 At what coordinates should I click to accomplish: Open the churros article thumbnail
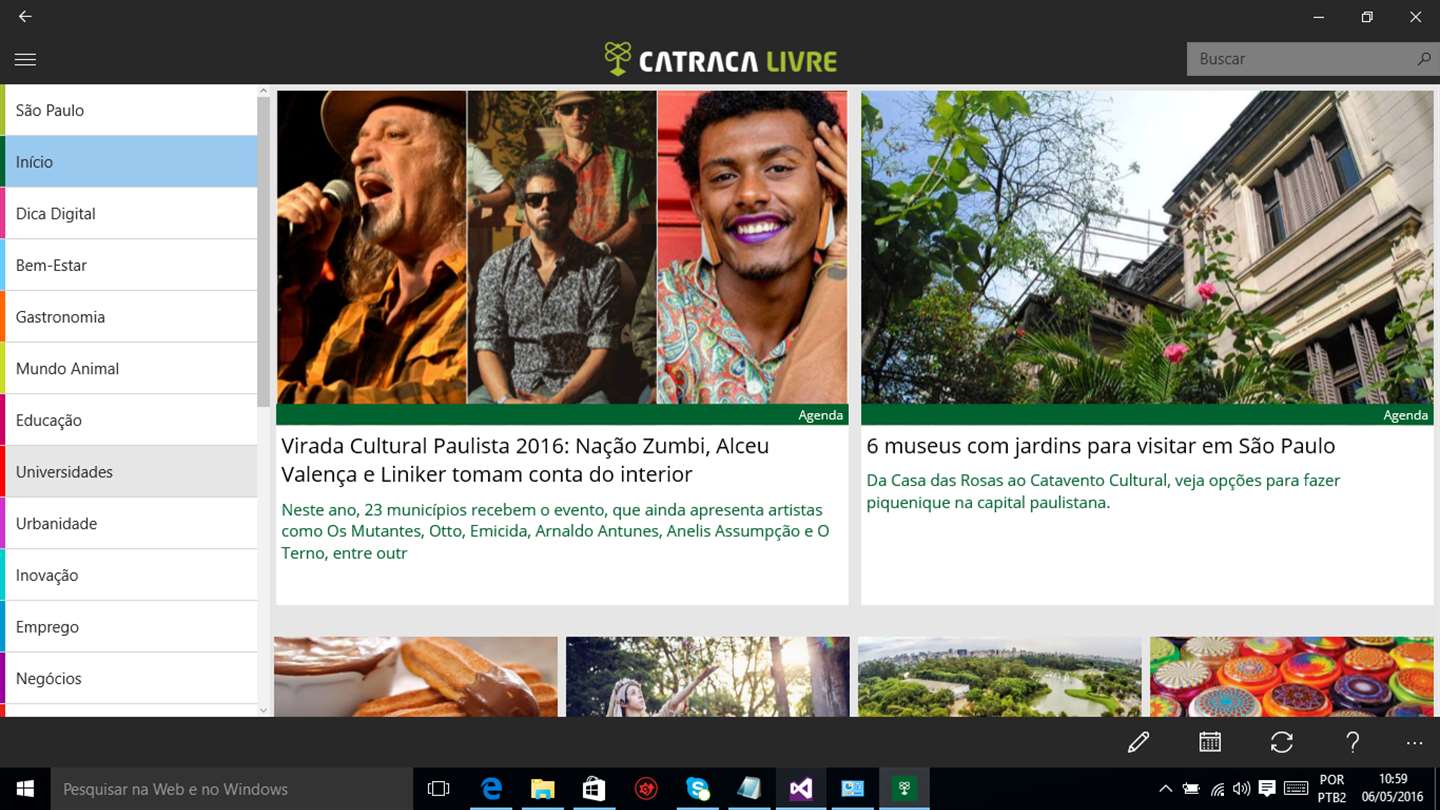point(416,676)
